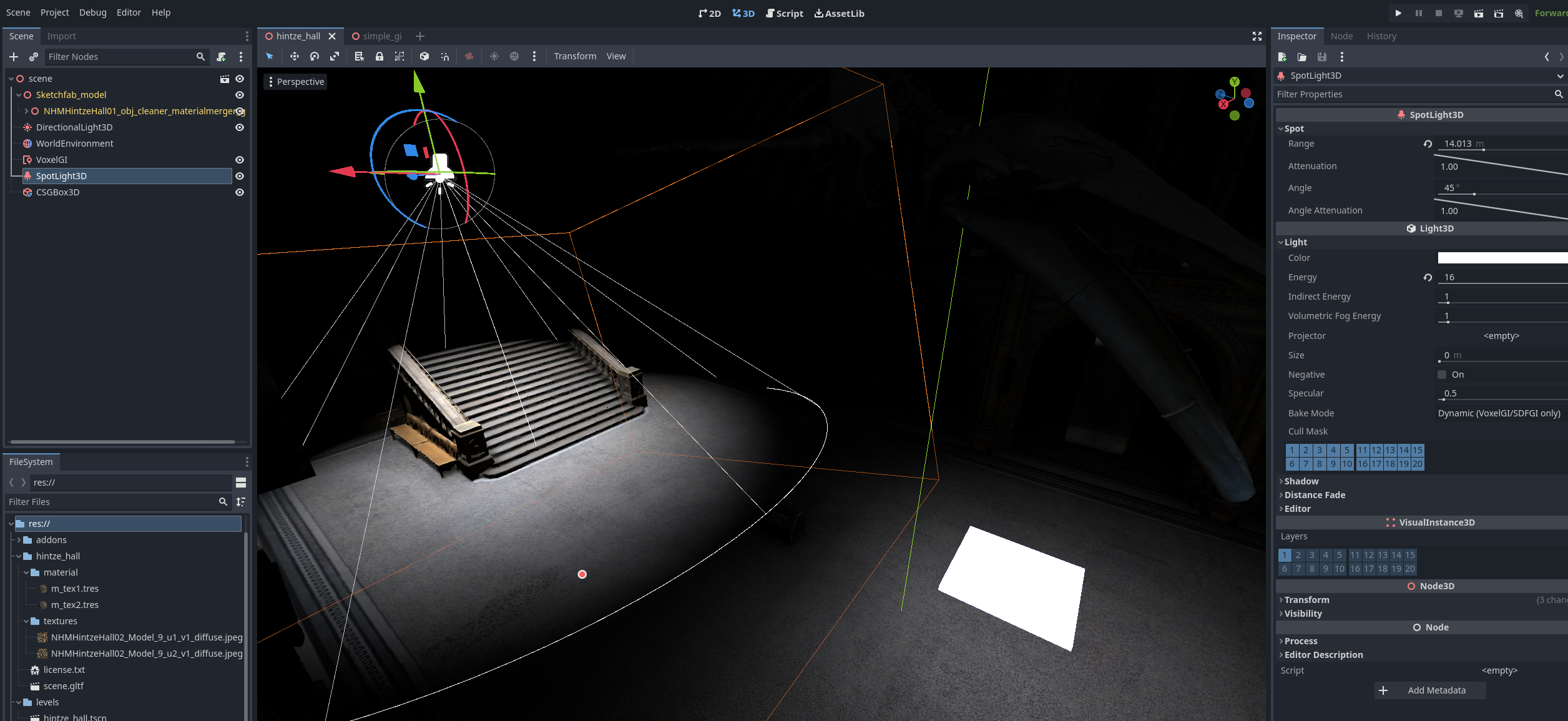
Task: Open AssetLib from the top bar
Action: 839,13
